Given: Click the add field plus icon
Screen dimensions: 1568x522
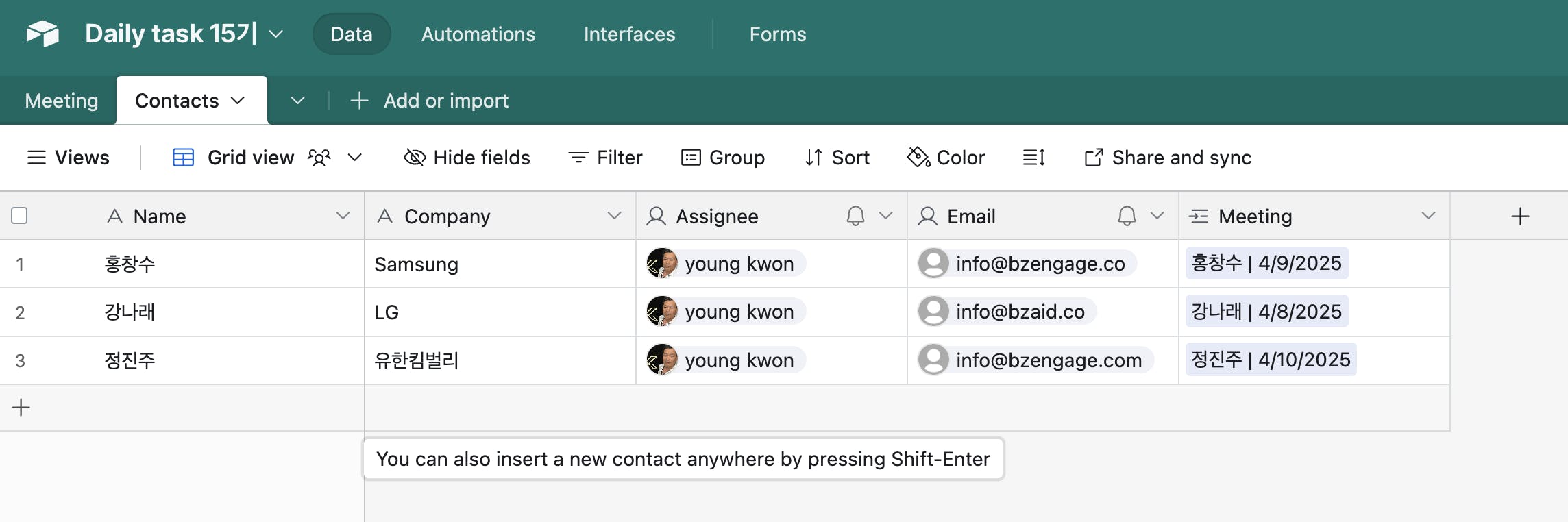Looking at the screenshot, I should (x=1520, y=216).
